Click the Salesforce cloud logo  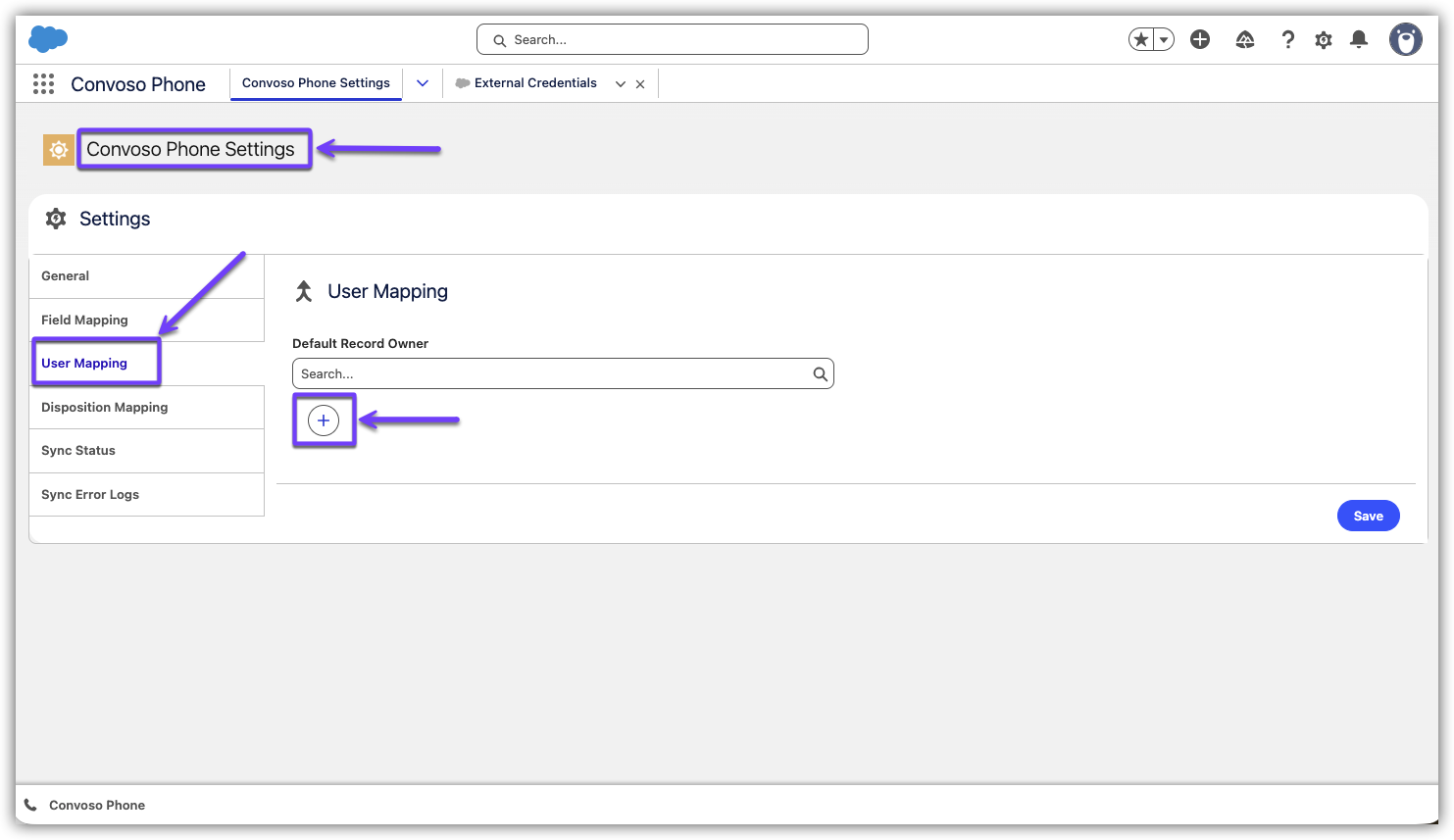tap(48, 39)
